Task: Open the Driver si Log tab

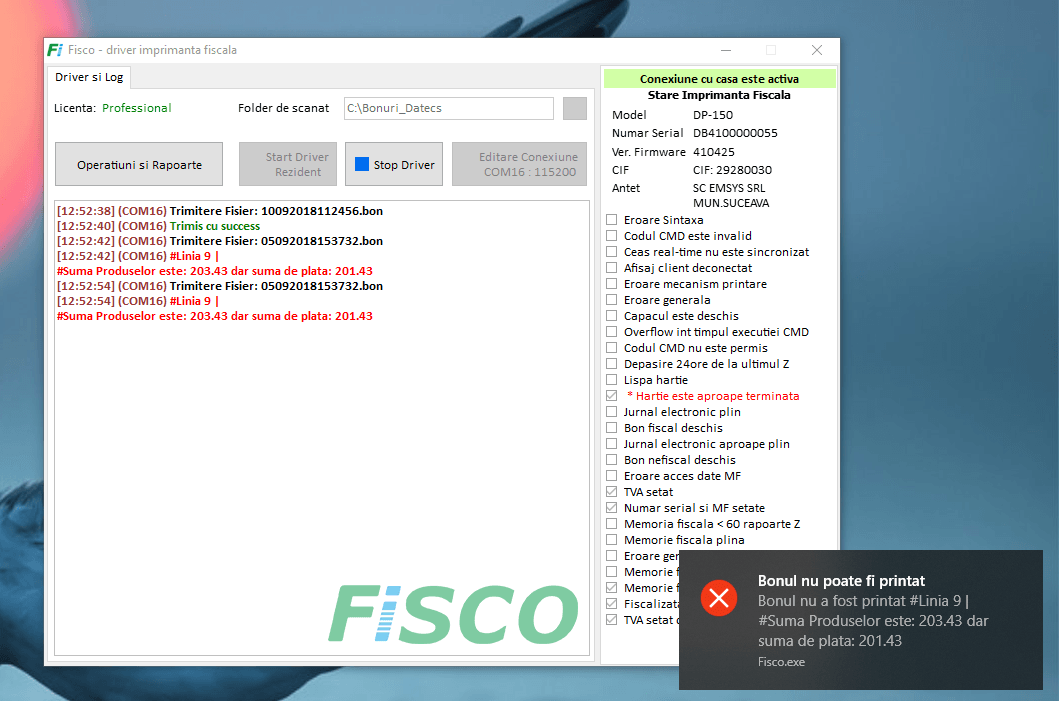Action: coord(89,77)
